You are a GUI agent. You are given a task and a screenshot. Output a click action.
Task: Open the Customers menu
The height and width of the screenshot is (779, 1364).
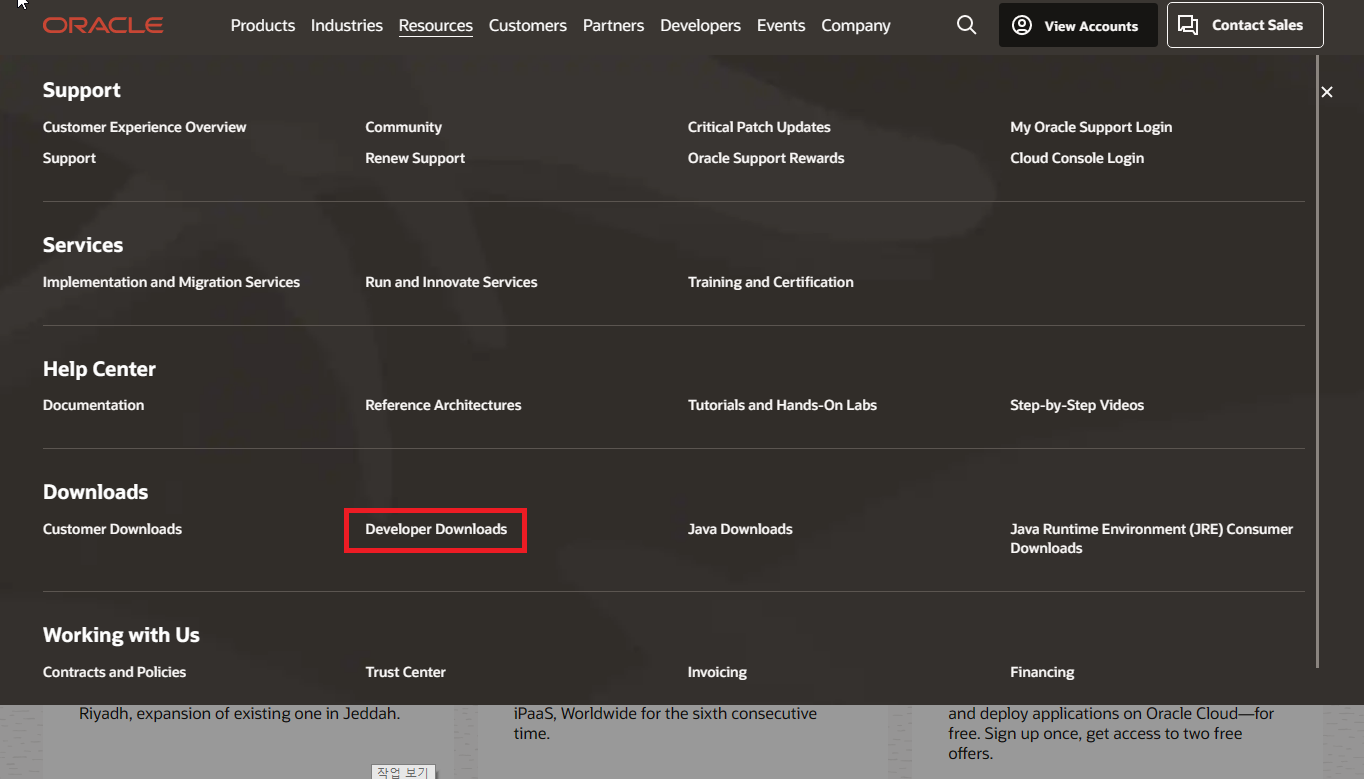(x=528, y=25)
